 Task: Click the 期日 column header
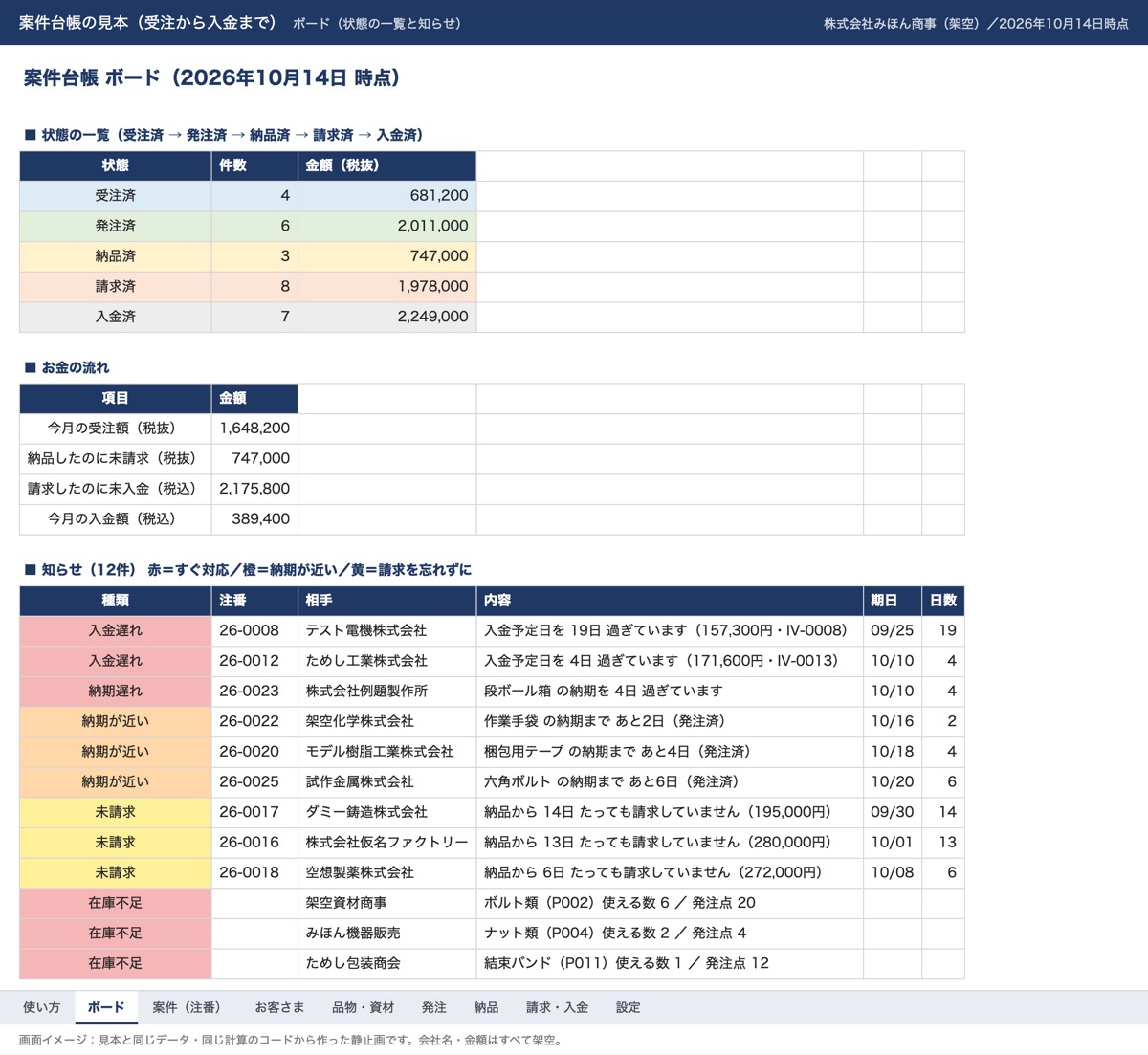(893, 601)
